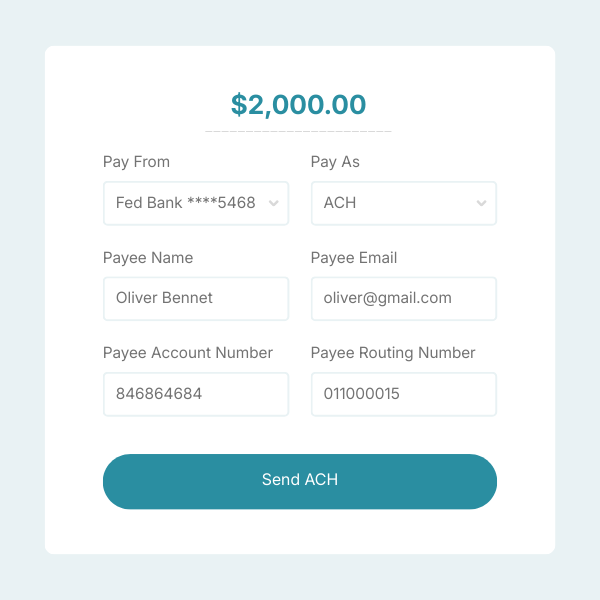Focus the Oliver Bennet name field
This screenshot has width=600, height=600.
click(196, 298)
